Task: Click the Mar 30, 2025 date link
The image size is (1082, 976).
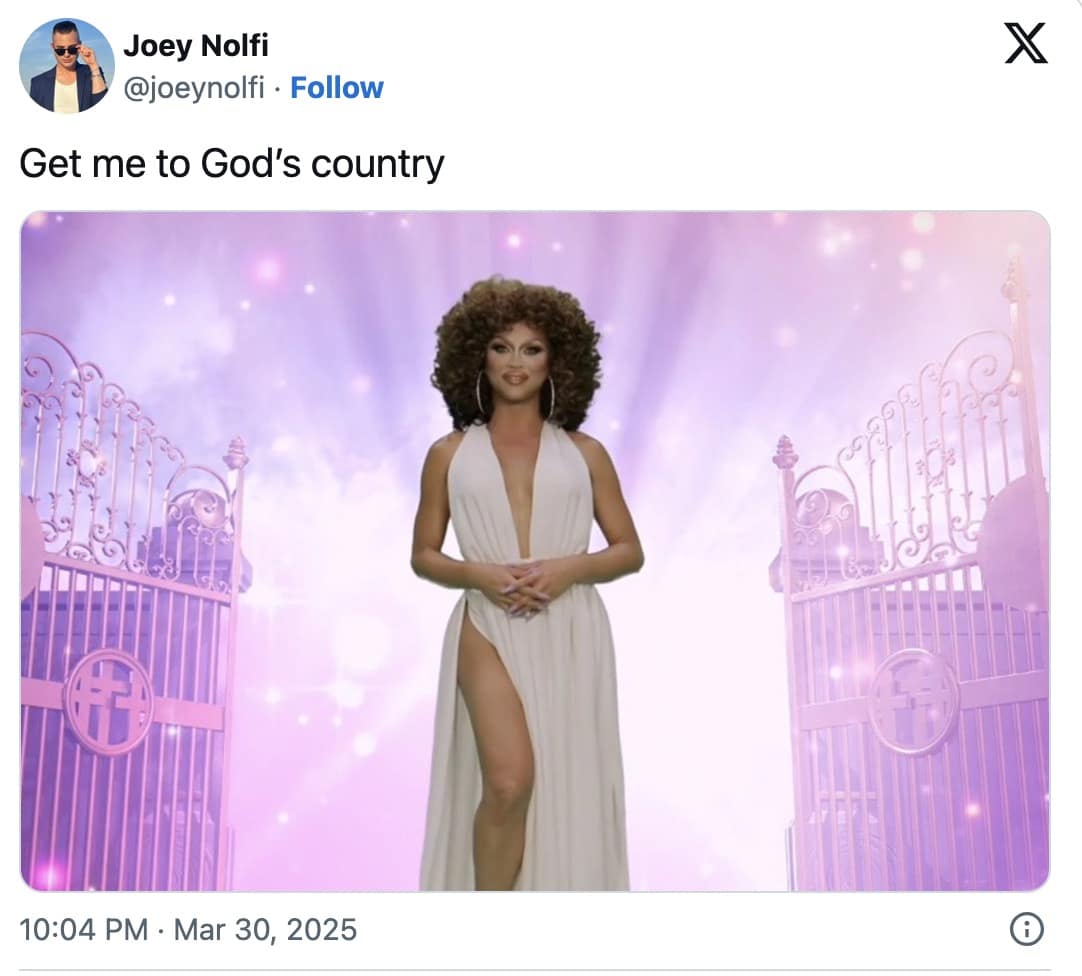Action: [265, 929]
